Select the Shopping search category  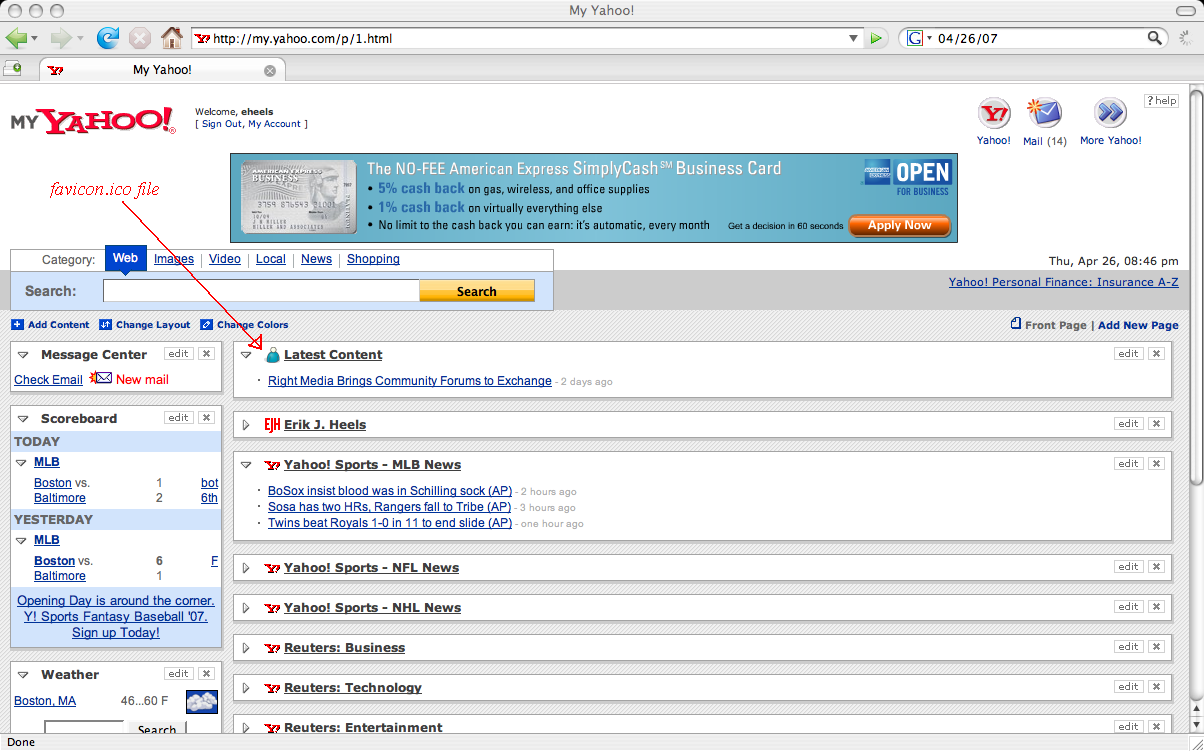(373, 259)
